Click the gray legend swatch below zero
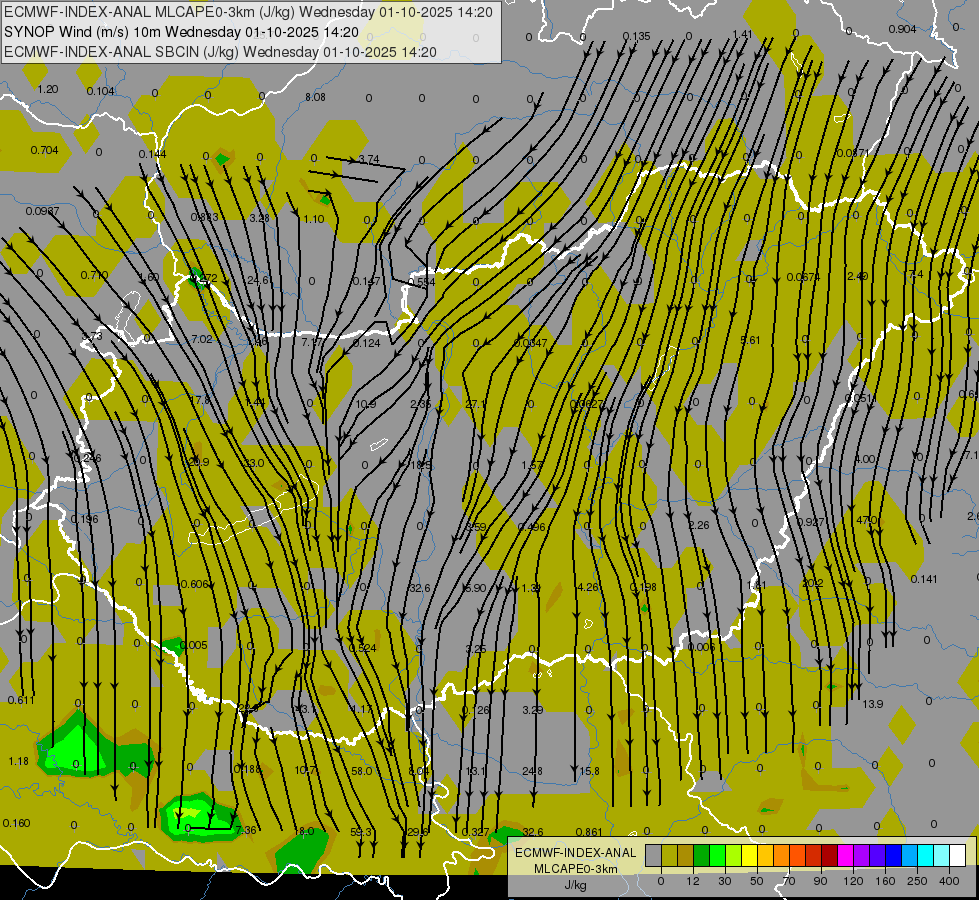 click(x=653, y=855)
